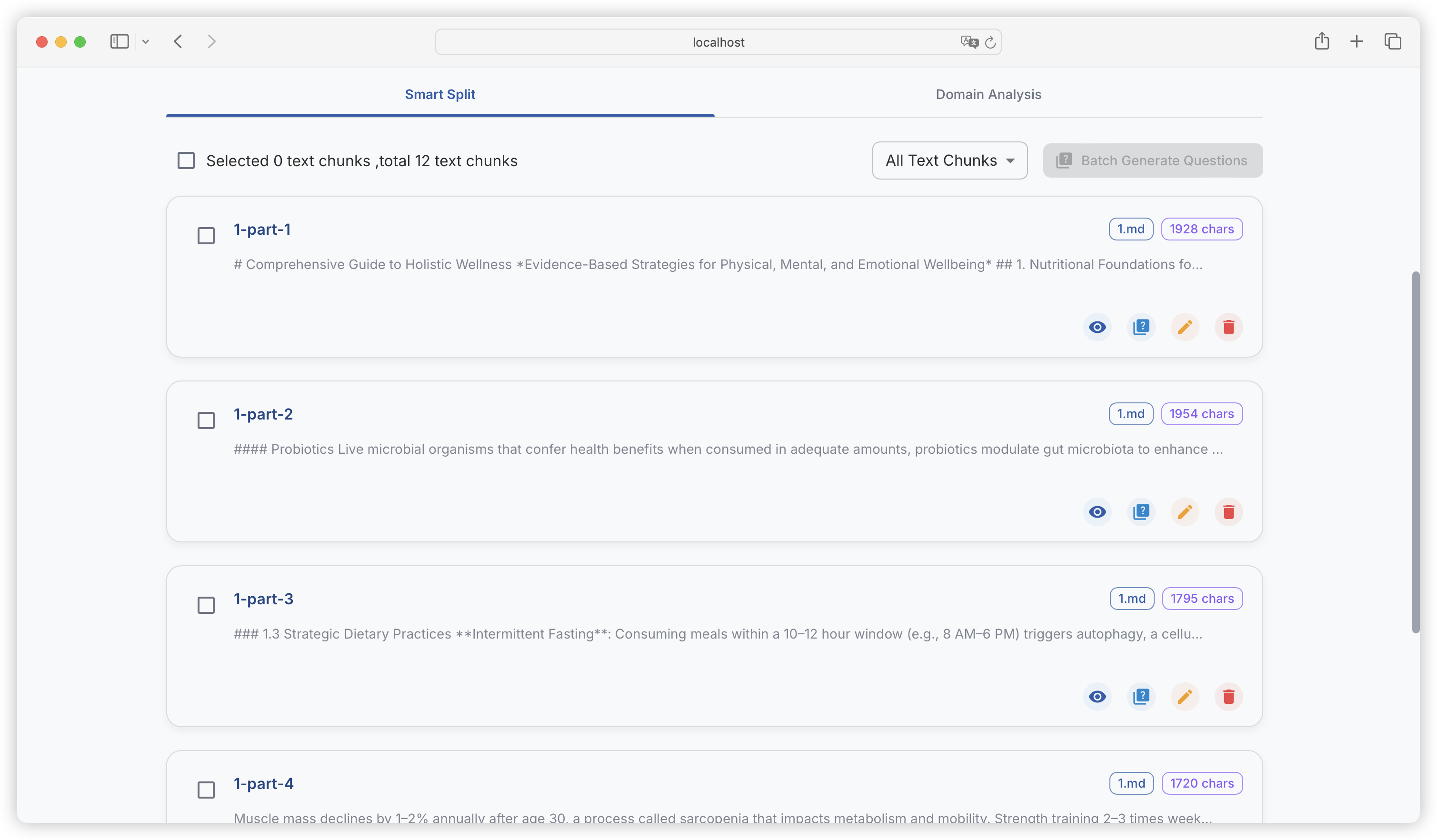The height and width of the screenshot is (840, 1437).
Task: Check the 1-part-4 chunk checkbox
Action: (206, 790)
